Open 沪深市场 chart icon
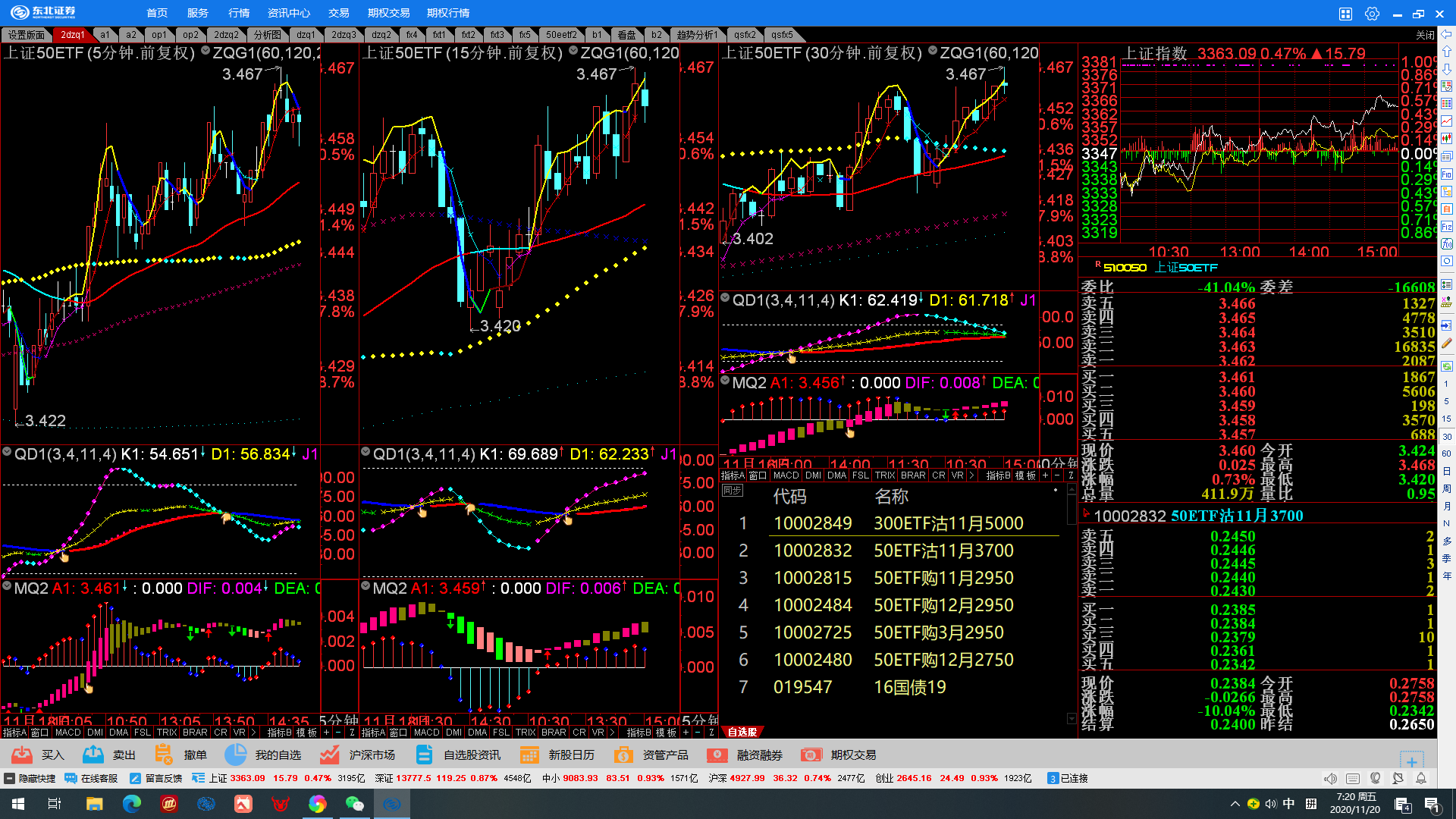This screenshot has height=819, width=1456. (x=329, y=755)
